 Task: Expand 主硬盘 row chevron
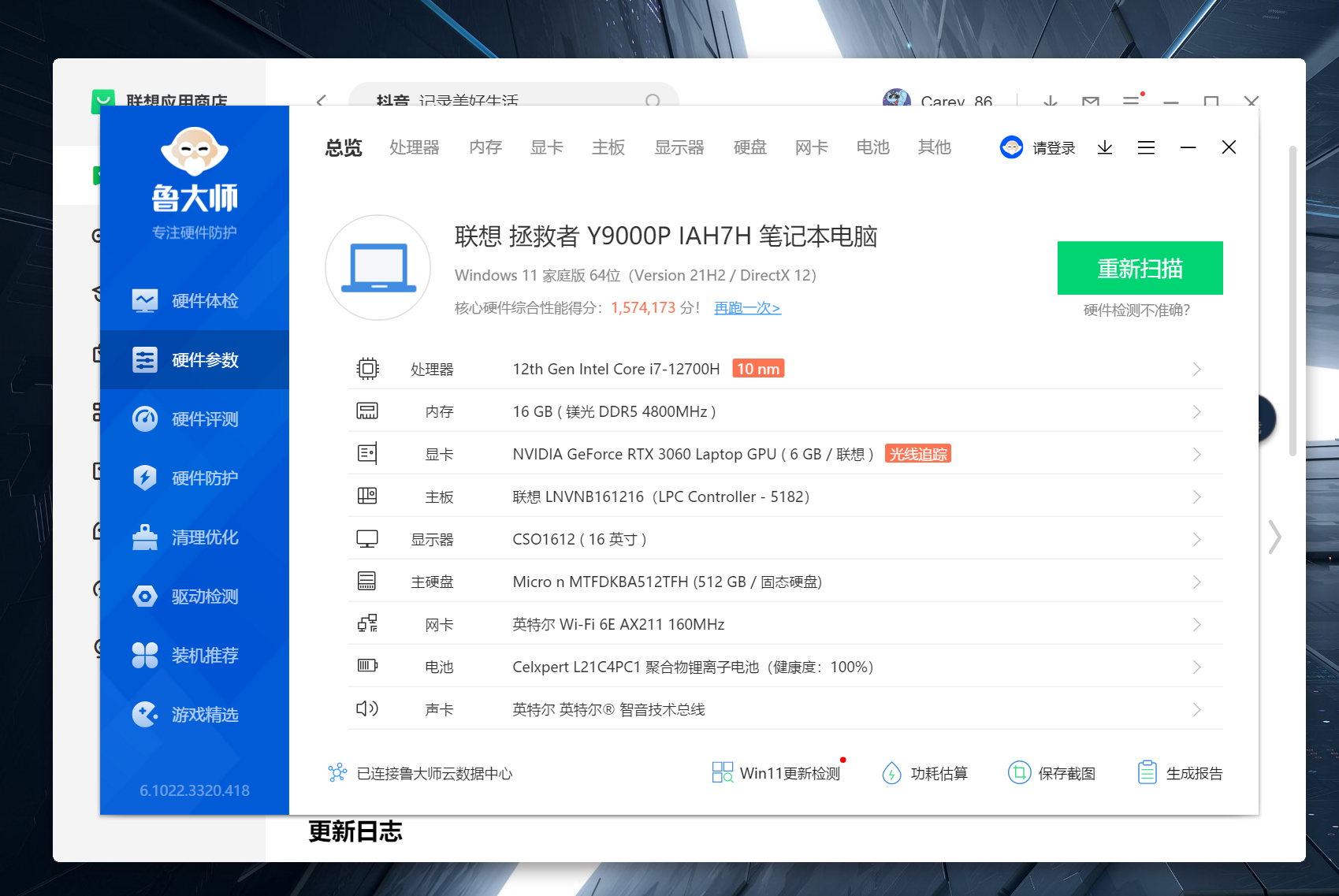[x=1196, y=582]
